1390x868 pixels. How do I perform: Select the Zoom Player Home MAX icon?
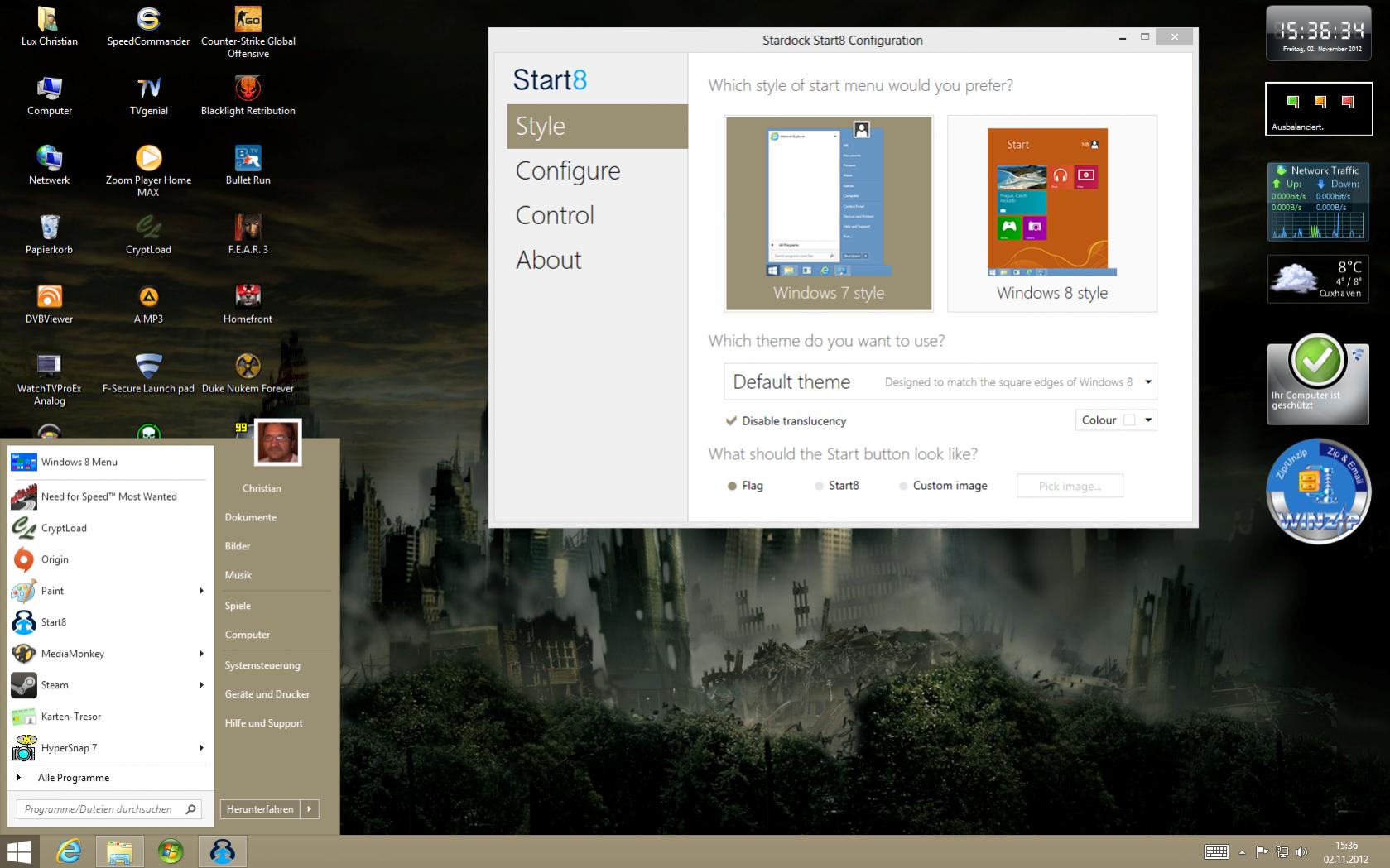tap(148, 172)
